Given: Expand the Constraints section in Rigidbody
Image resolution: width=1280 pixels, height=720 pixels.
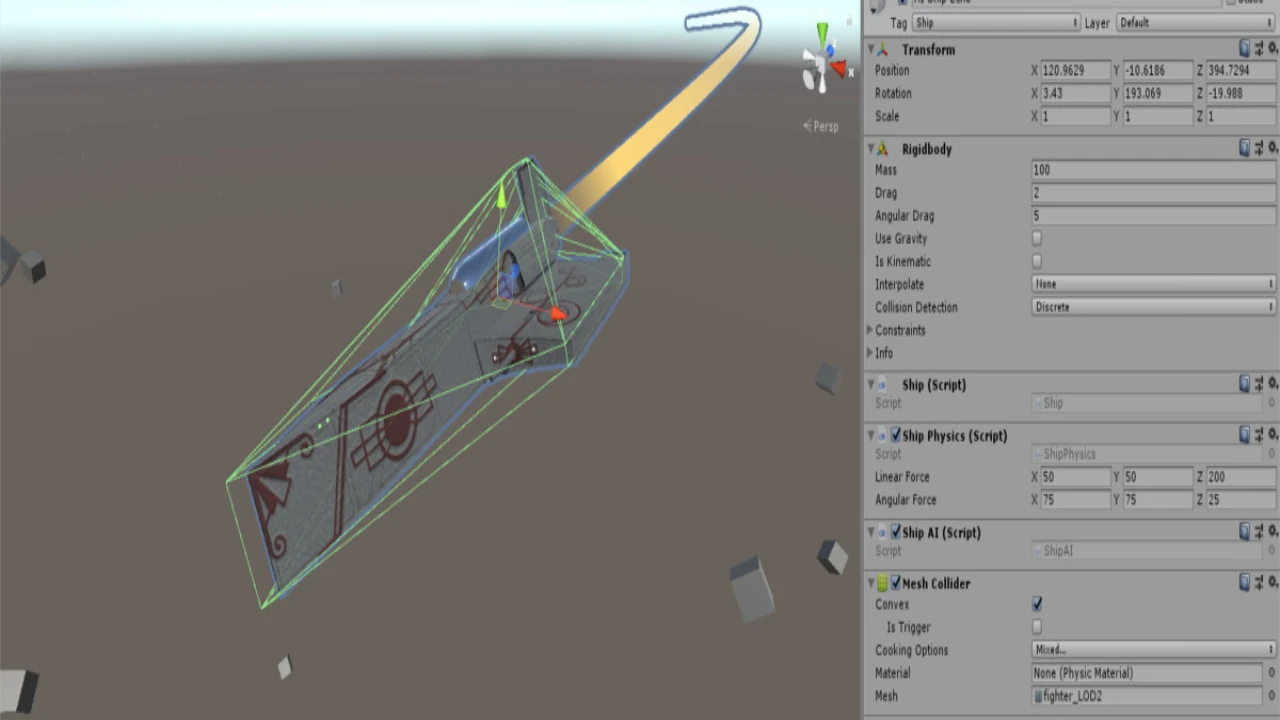Looking at the screenshot, I should 870,330.
